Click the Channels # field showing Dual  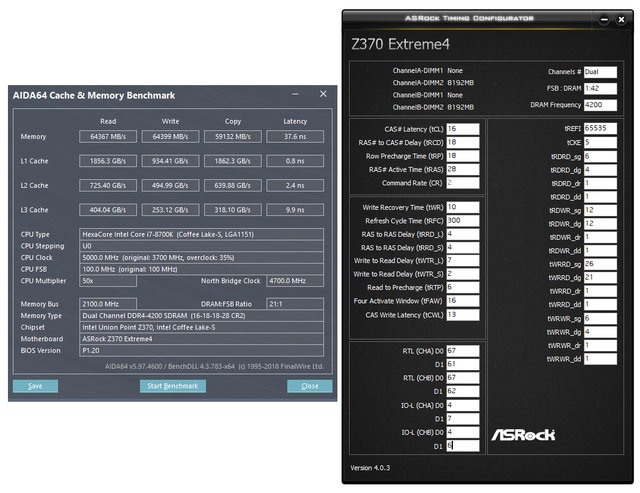600,72
